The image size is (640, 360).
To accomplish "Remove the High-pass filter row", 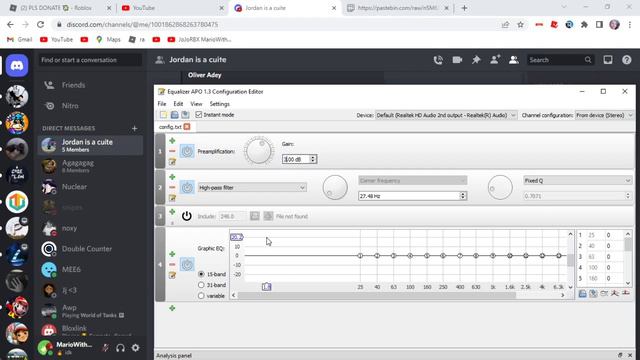I will [x=172, y=187].
